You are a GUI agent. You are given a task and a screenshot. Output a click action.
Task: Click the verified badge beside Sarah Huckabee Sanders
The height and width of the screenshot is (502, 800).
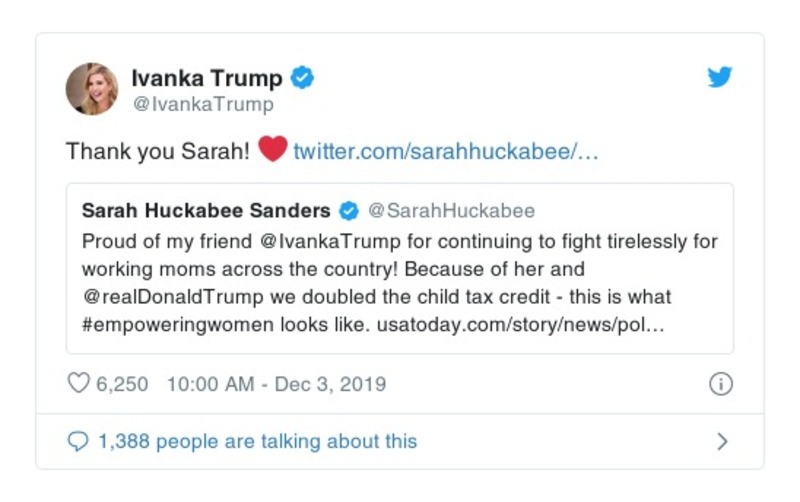(x=350, y=211)
